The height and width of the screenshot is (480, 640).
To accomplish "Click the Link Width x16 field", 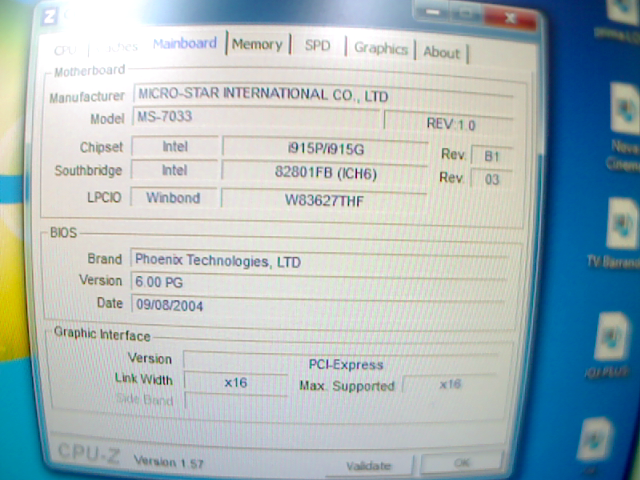I will (x=236, y=383).
